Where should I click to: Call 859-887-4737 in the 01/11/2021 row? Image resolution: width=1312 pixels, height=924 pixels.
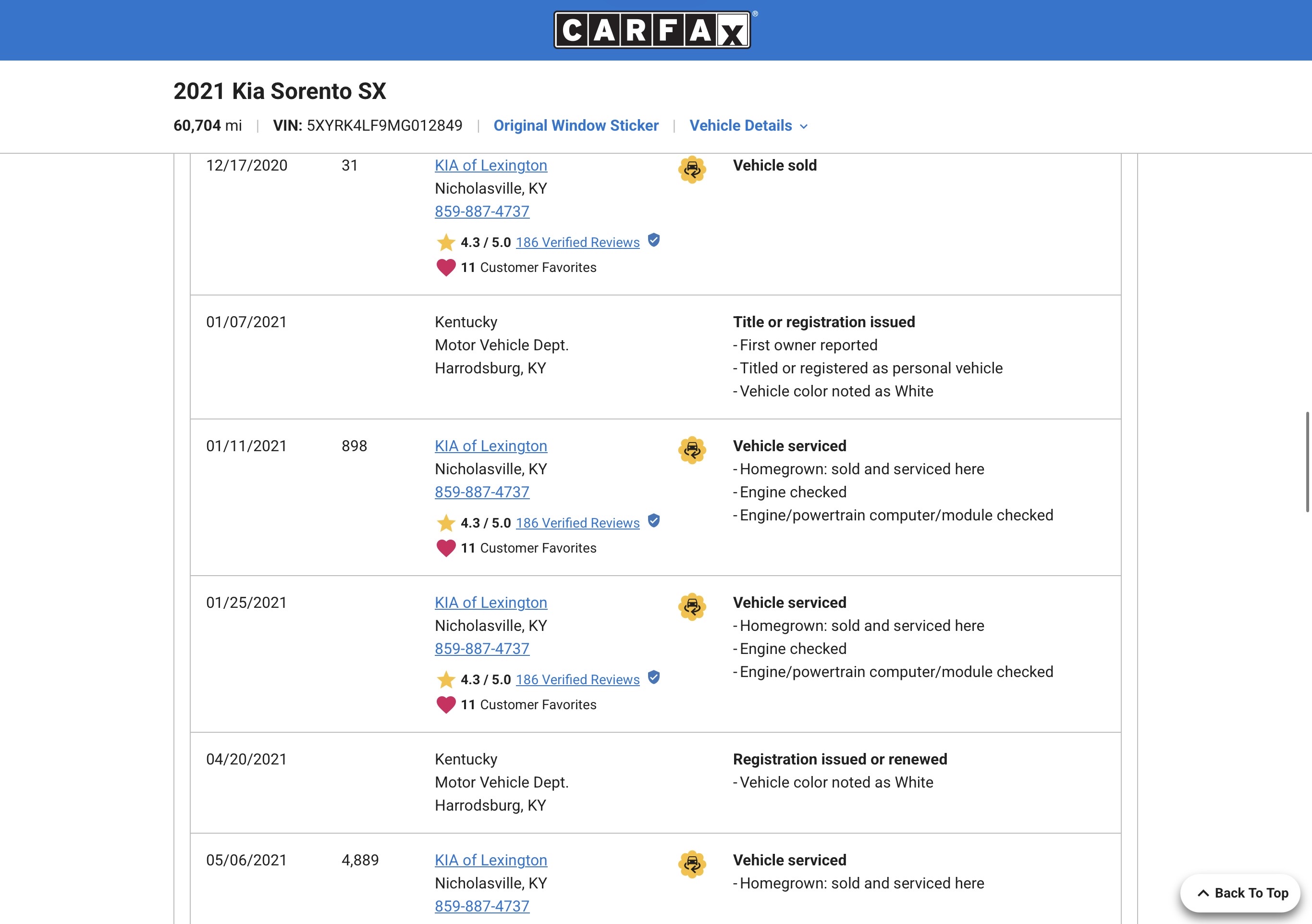coord(482,492)
